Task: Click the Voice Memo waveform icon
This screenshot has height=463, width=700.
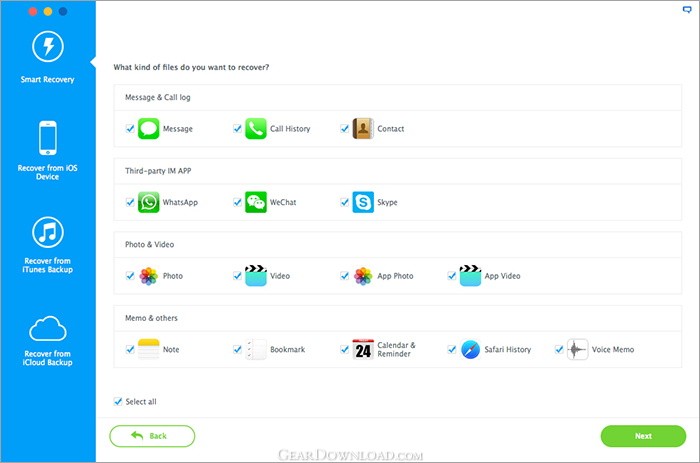Action: coord(577,350)
